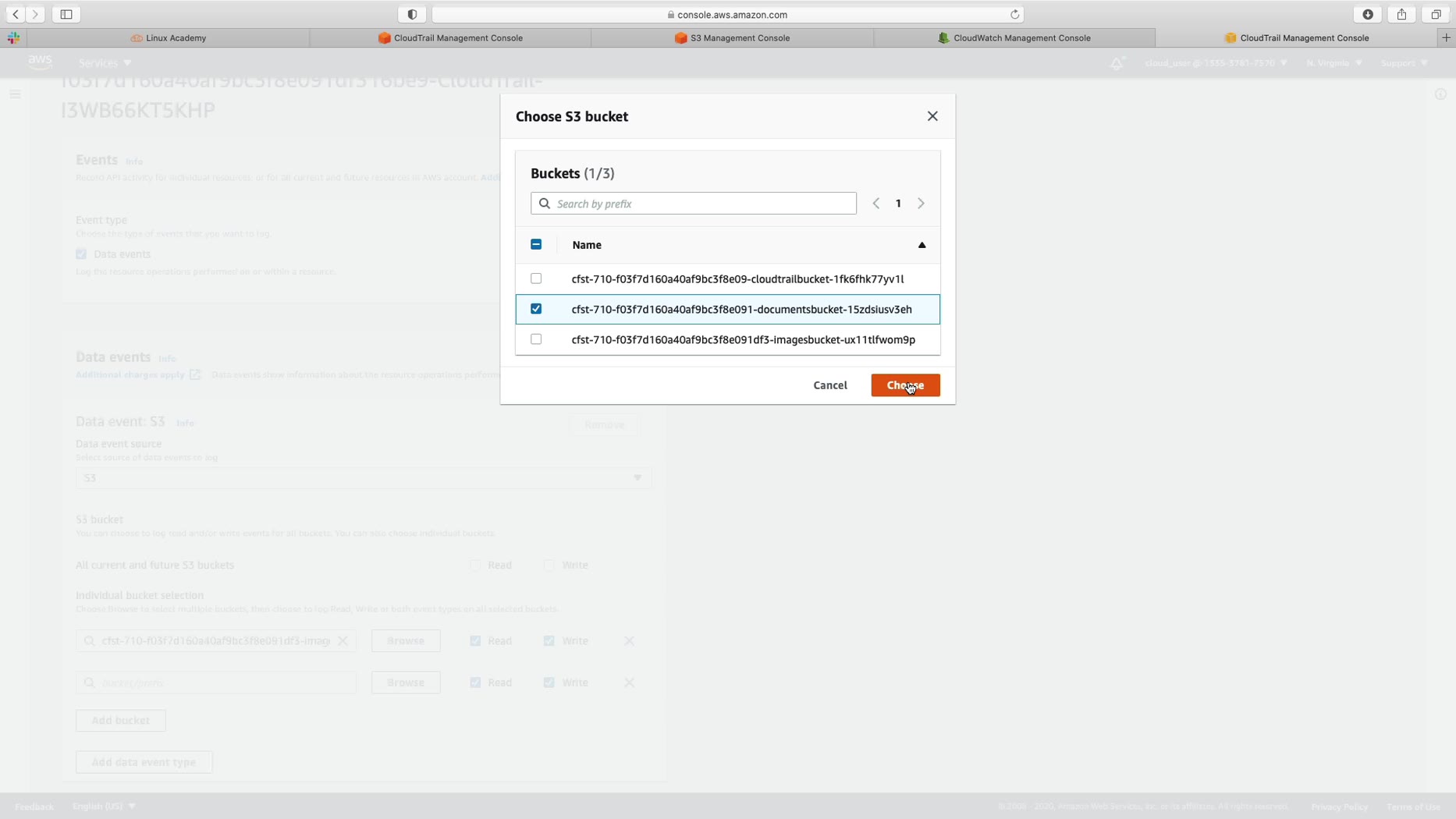Image resolution: width=1456 pixels, height=819 pixels.
Task: Close the Choose S3 bucket dialog
Action: coord(932,116)
